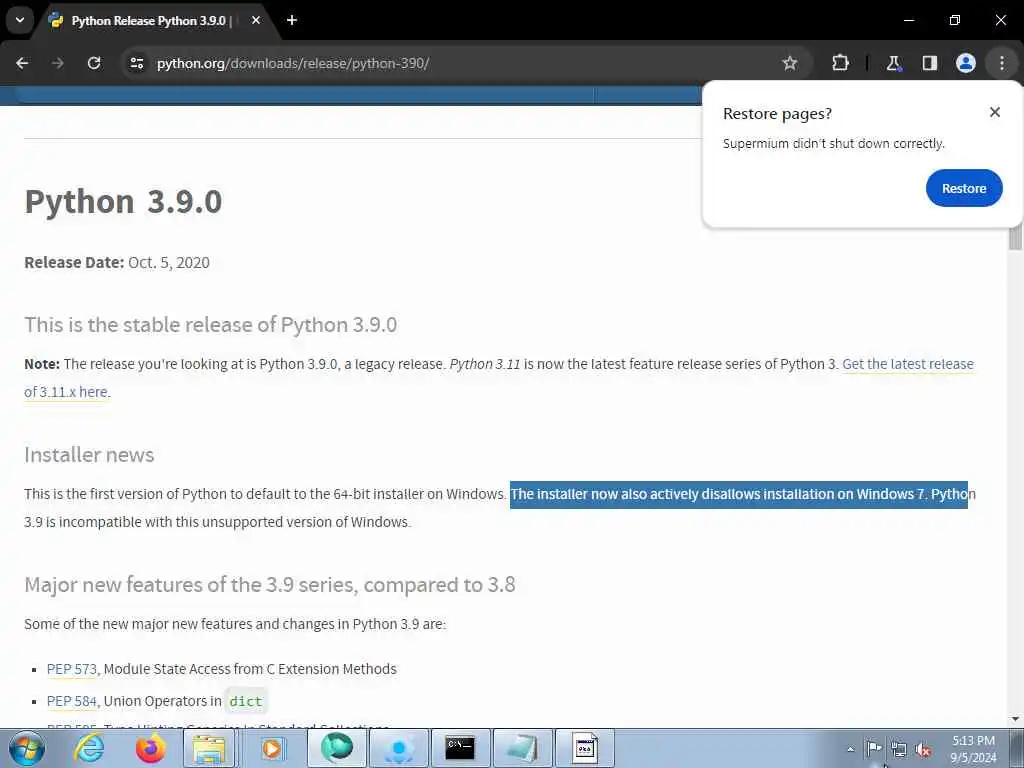Click the Restore button
The height and width of the screenshot is (768, 1024).
click(964, 188)
